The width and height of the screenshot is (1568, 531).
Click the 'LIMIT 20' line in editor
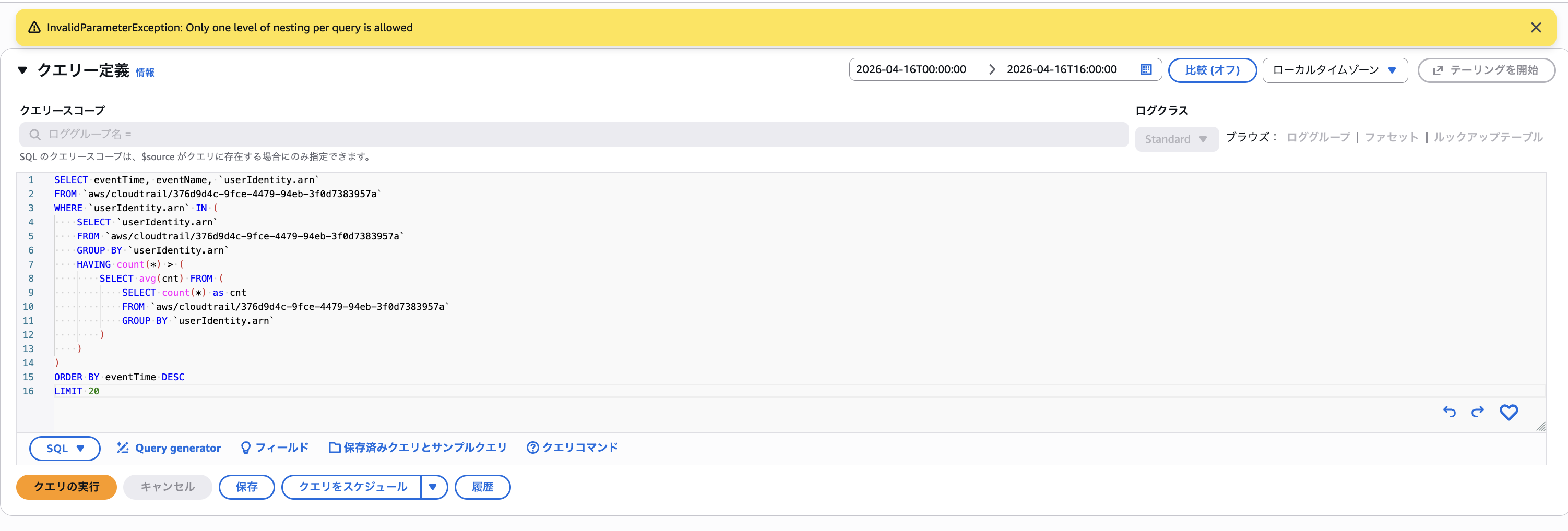click(x=77, y=391)
